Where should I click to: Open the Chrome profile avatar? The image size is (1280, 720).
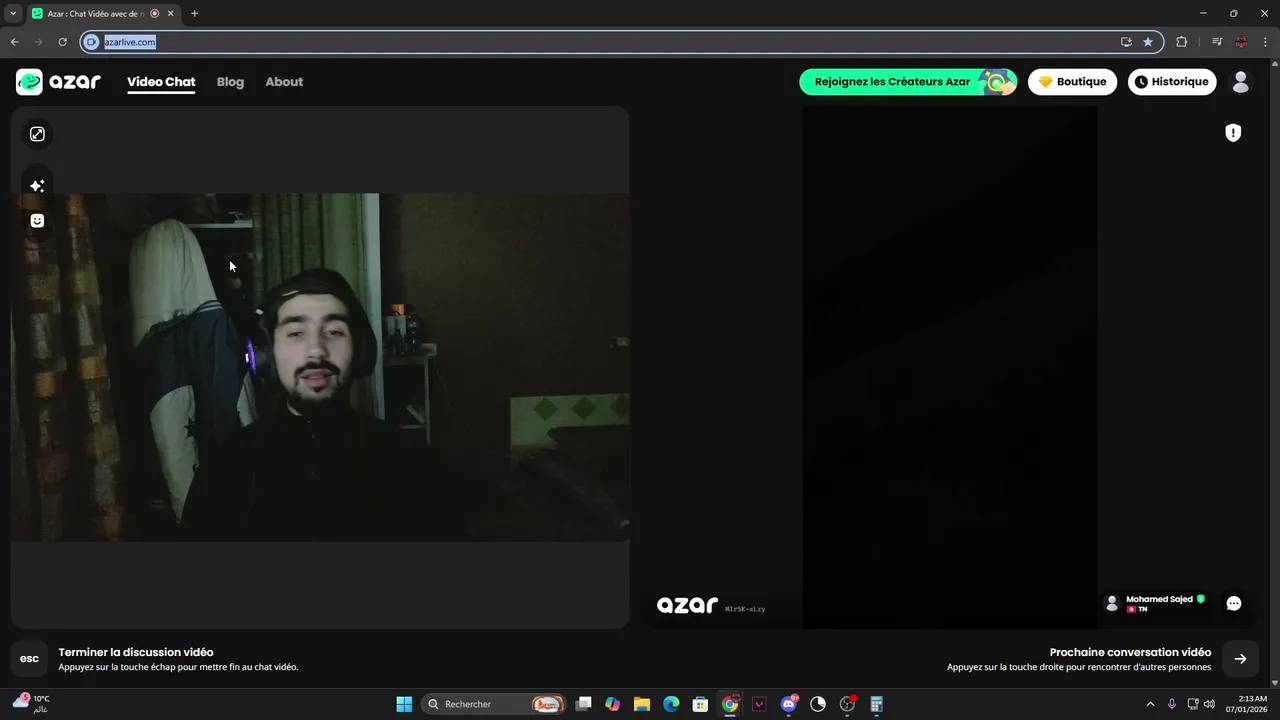1241,42
